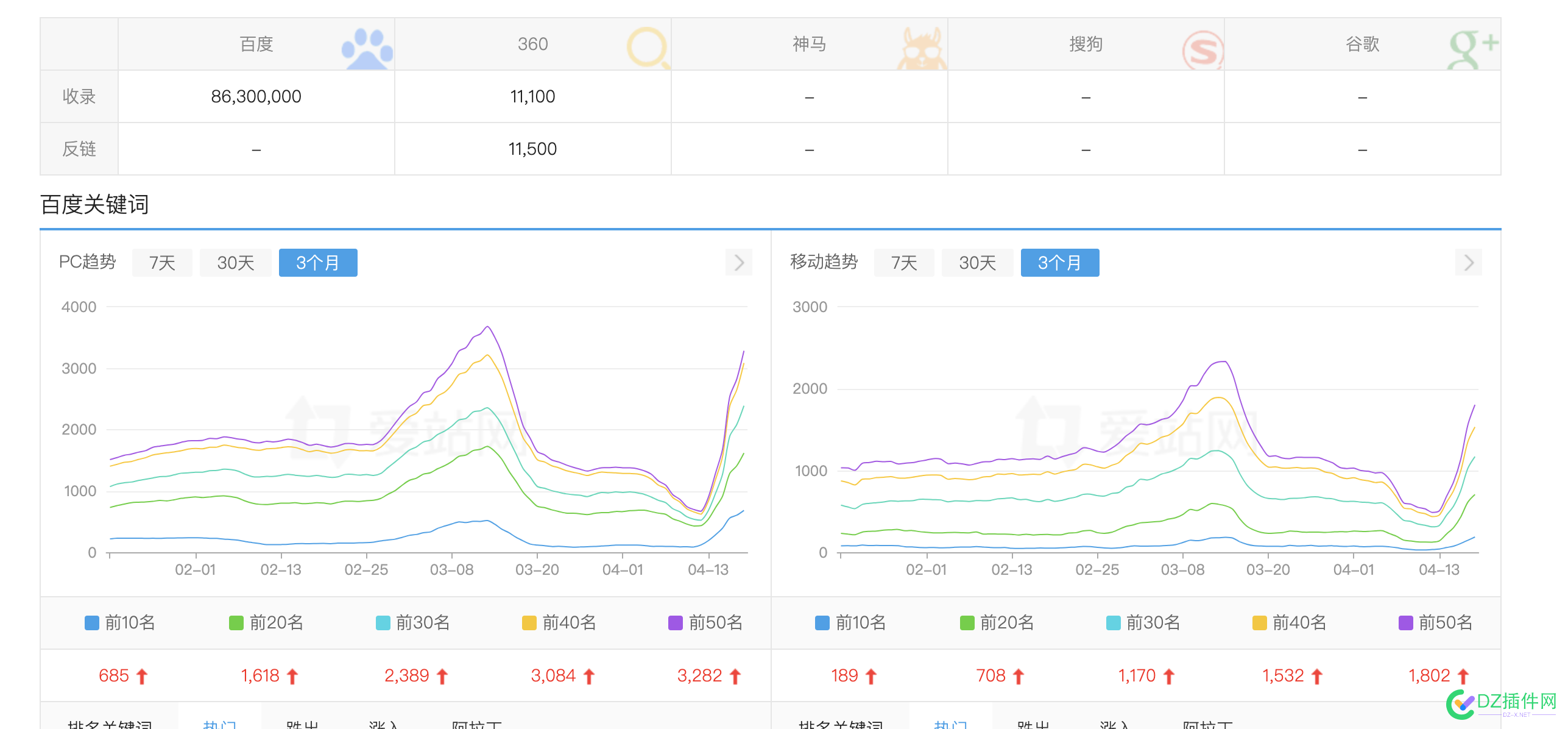Click mobile top-10 keyword count 189

point(844,676)
